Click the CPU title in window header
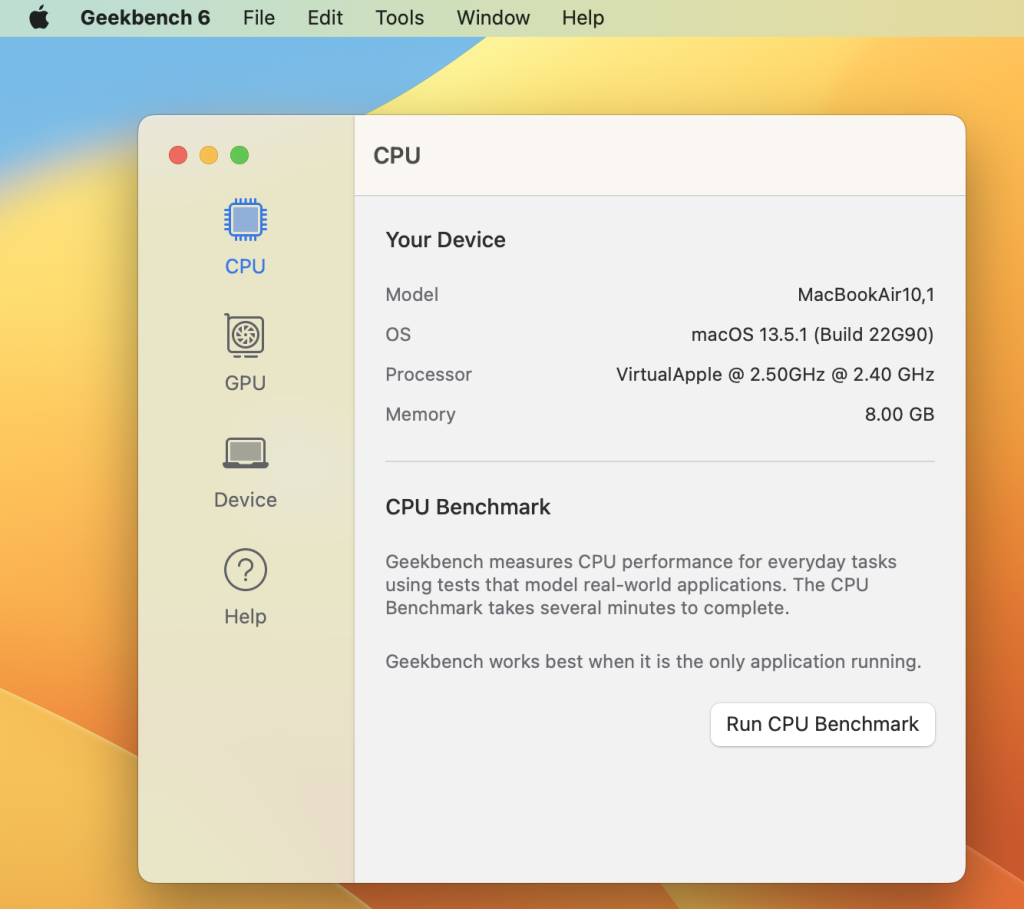This screenshot has height=909, width=1024. click(x=397, y=155)
